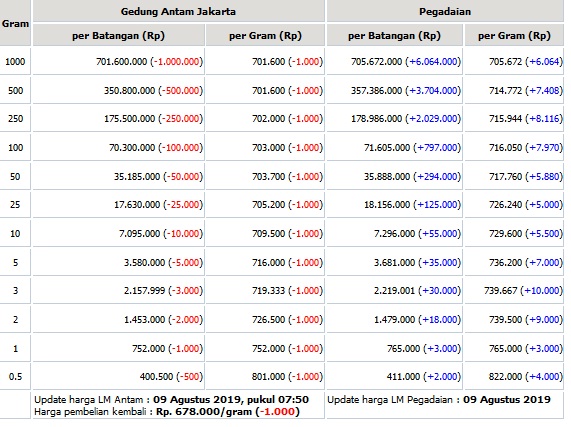The width and height of the screenshot is (571, 427).
Task: Click the Update harga LM Antam note
Action: 172,400
